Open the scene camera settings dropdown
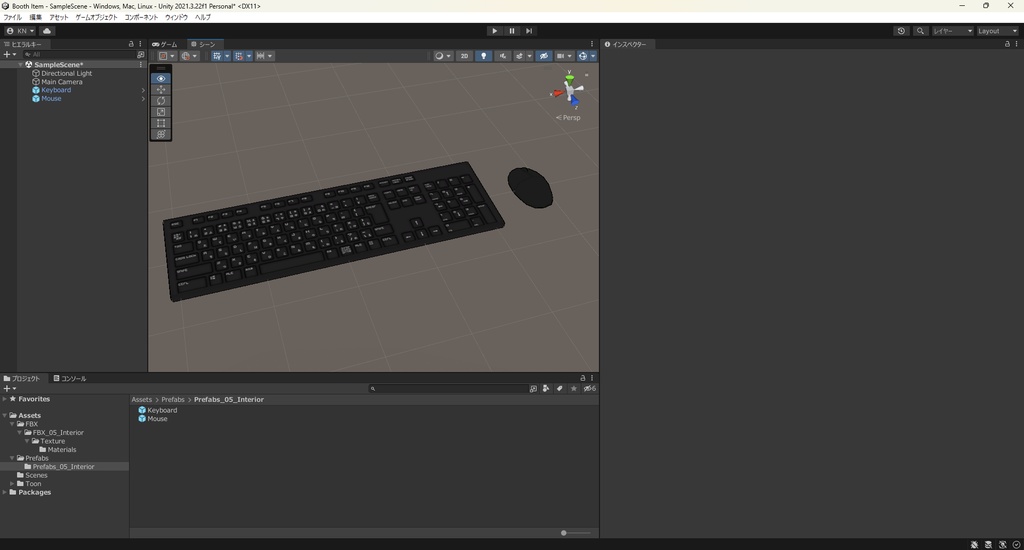Image resolution: width=1024 pixels, height=550 pixels. [564, 56]
